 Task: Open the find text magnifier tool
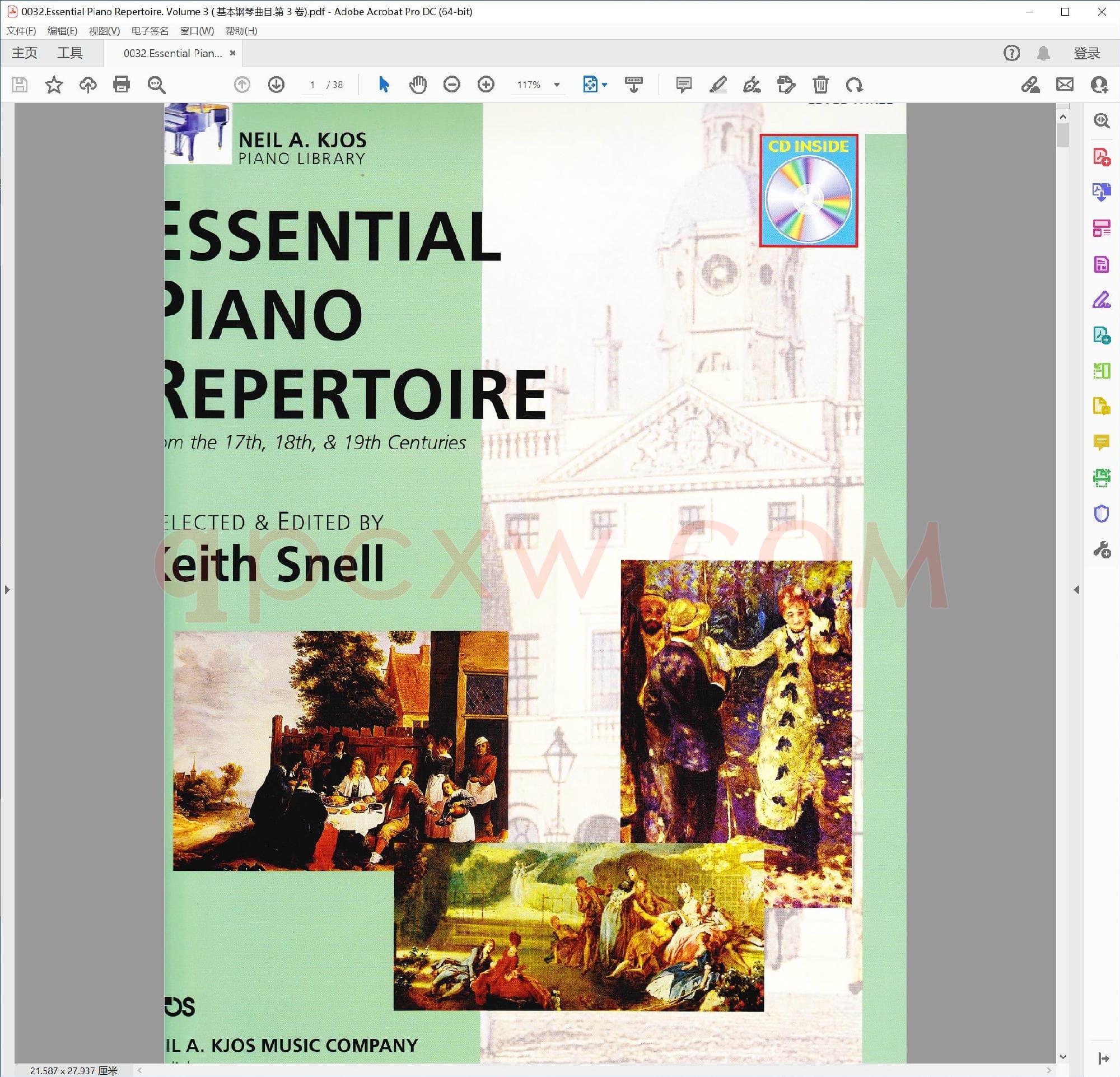pyautogui.click(x=156, y=85)
